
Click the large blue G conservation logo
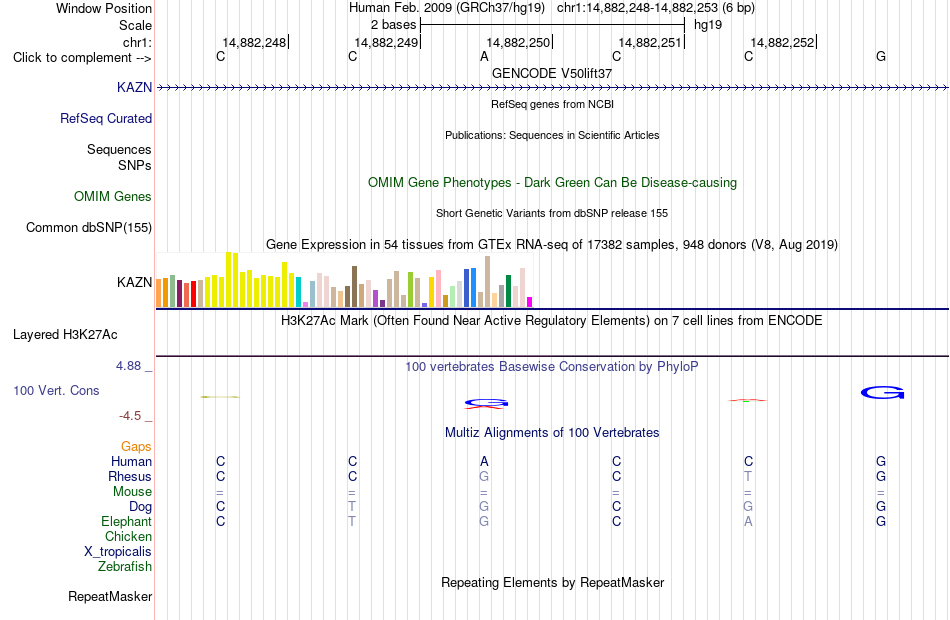click(882, 393)
